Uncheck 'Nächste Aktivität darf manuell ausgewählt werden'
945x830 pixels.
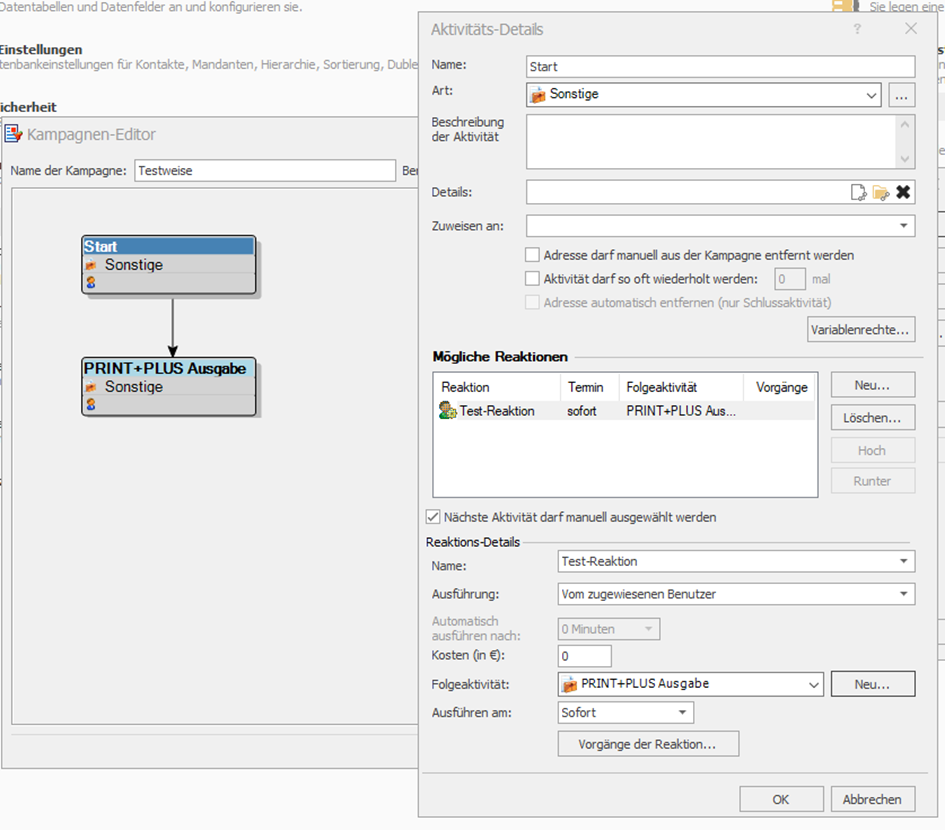click(433, 517)
